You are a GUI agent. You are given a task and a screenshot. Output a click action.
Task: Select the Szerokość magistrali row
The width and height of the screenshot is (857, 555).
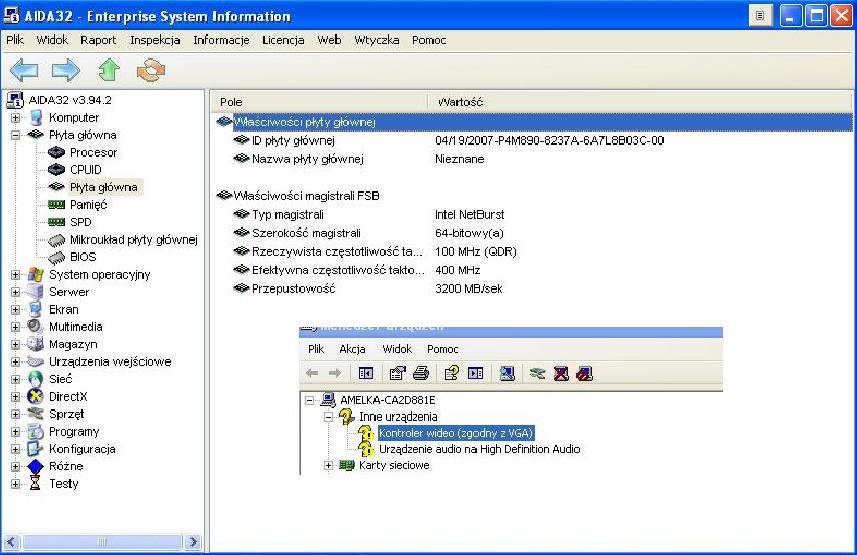click(531, 233)
